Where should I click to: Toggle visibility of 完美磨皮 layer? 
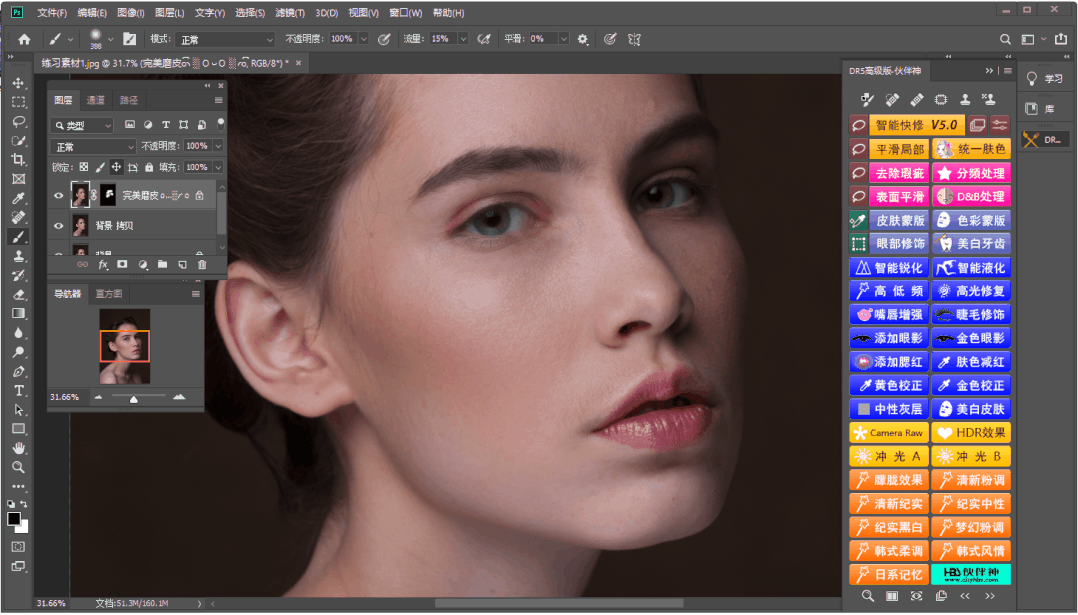tap(59, 196)
